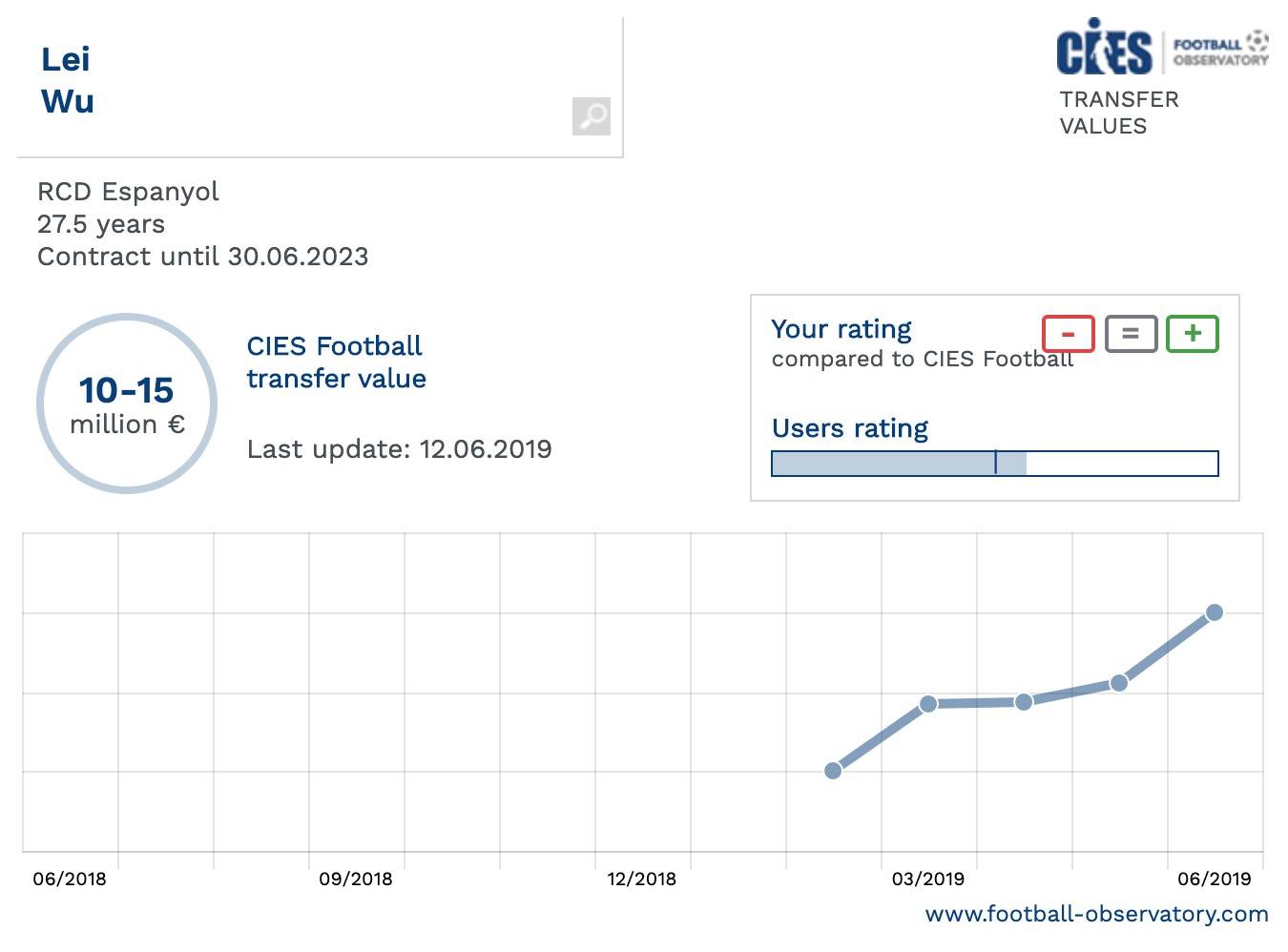Image resolution: width=1288 pixels, height=952 pixels.
Task: Click the 03/2019 chart data point
Action: (x=928, y=704)
